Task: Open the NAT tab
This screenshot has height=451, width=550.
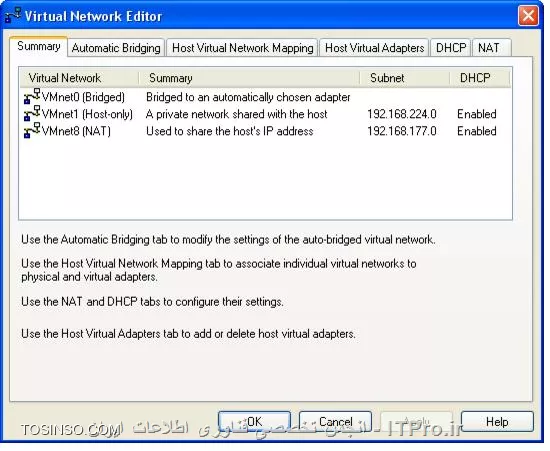Action: click(x=491, y=48)
